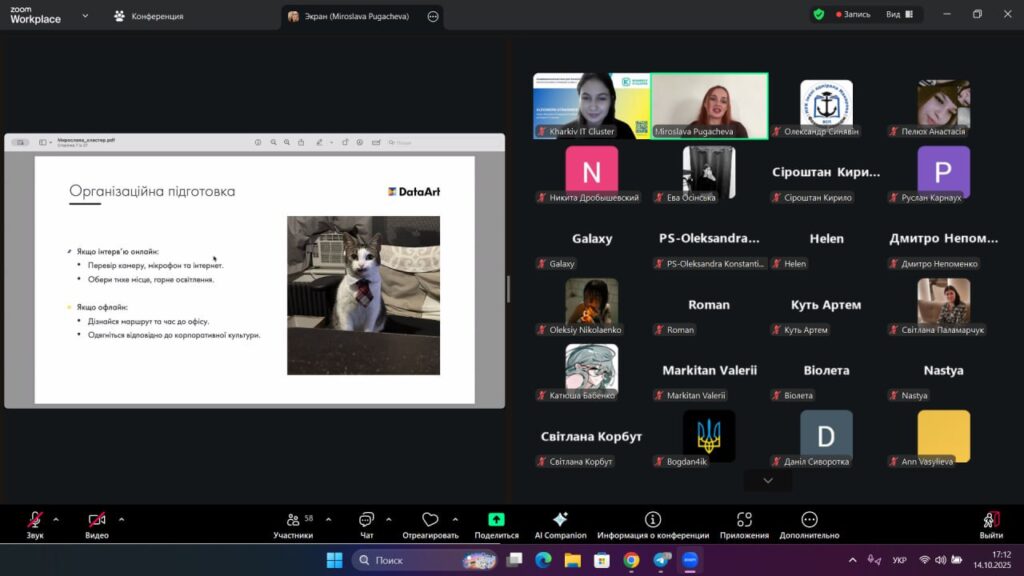Expand audio options arrow next to Звук

[x=56, y=519]
